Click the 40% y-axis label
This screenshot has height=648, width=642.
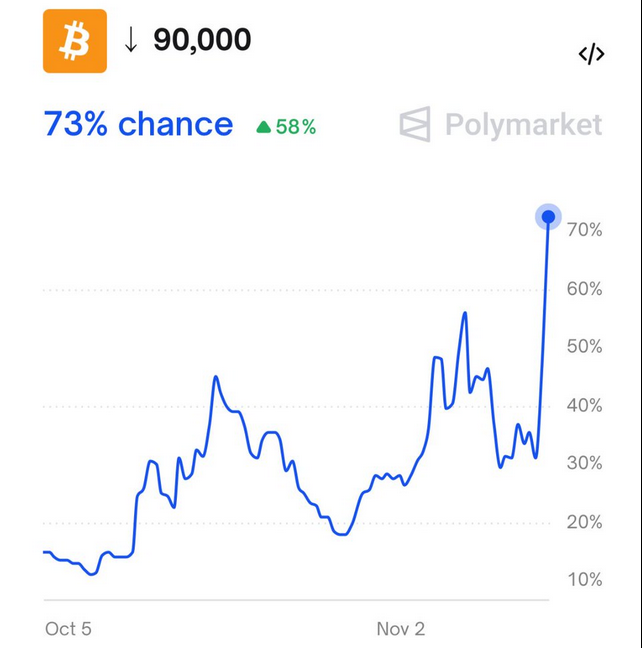pyautogui.click(x=584, y=406)
